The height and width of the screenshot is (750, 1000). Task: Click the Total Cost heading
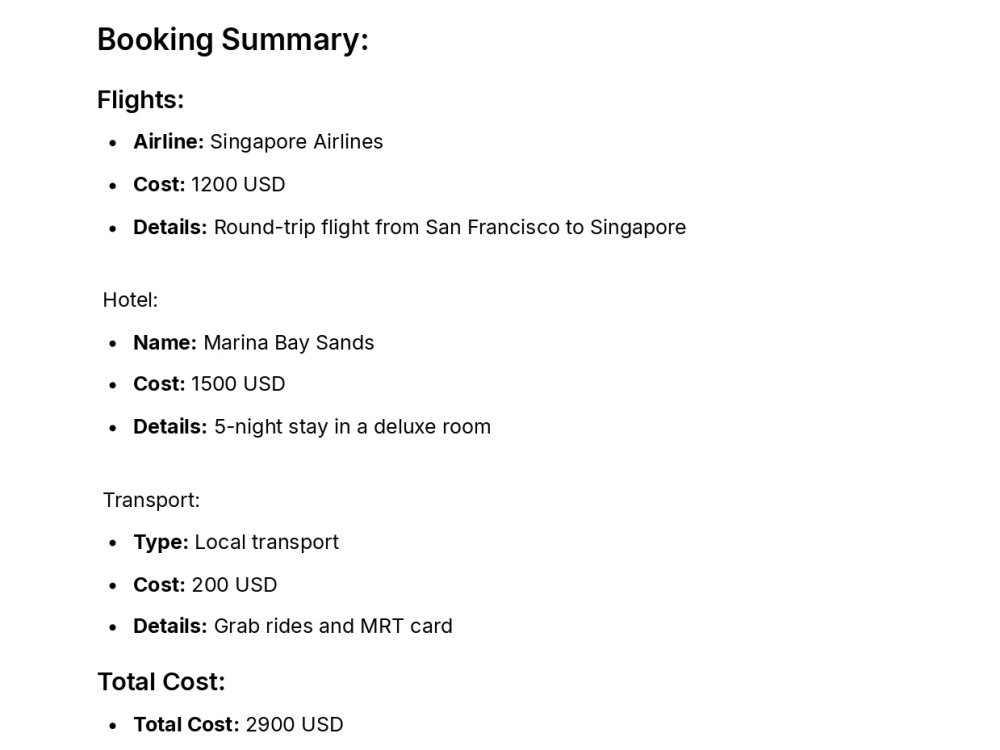[x=161, y=682]
